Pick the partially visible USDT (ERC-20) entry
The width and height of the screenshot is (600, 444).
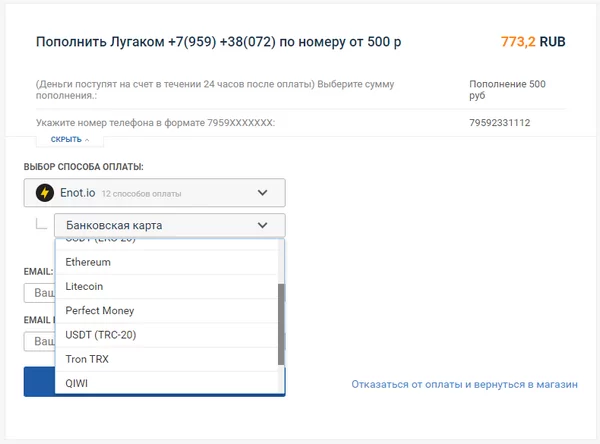tap(100, 242)
